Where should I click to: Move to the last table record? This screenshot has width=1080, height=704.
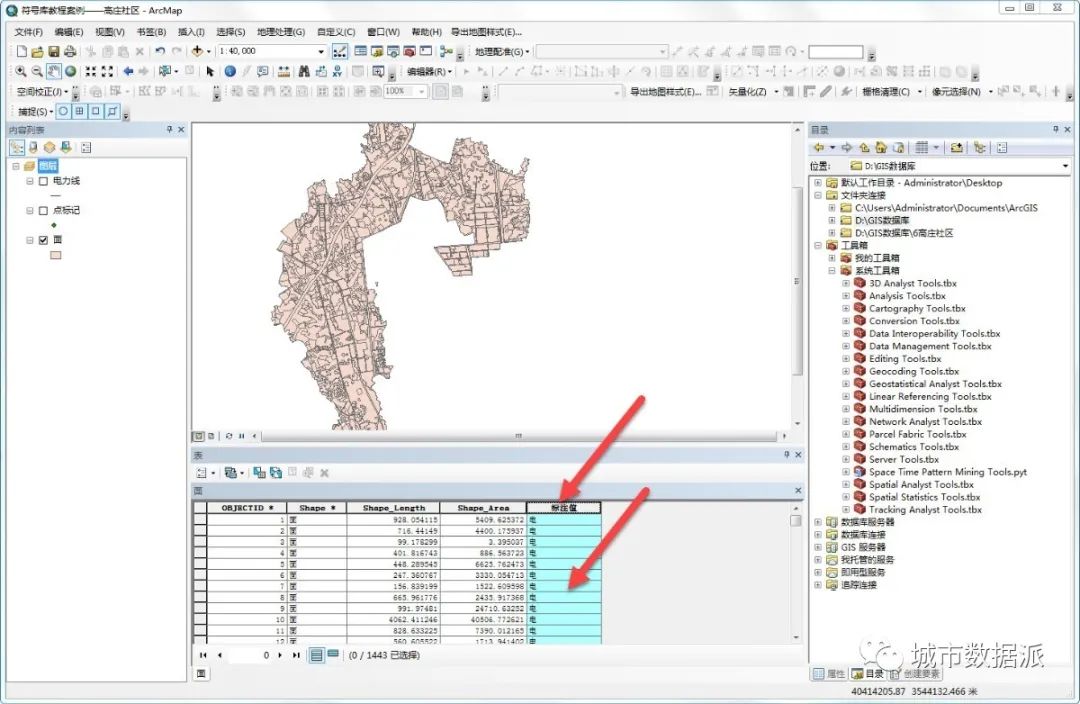(296, 655)
